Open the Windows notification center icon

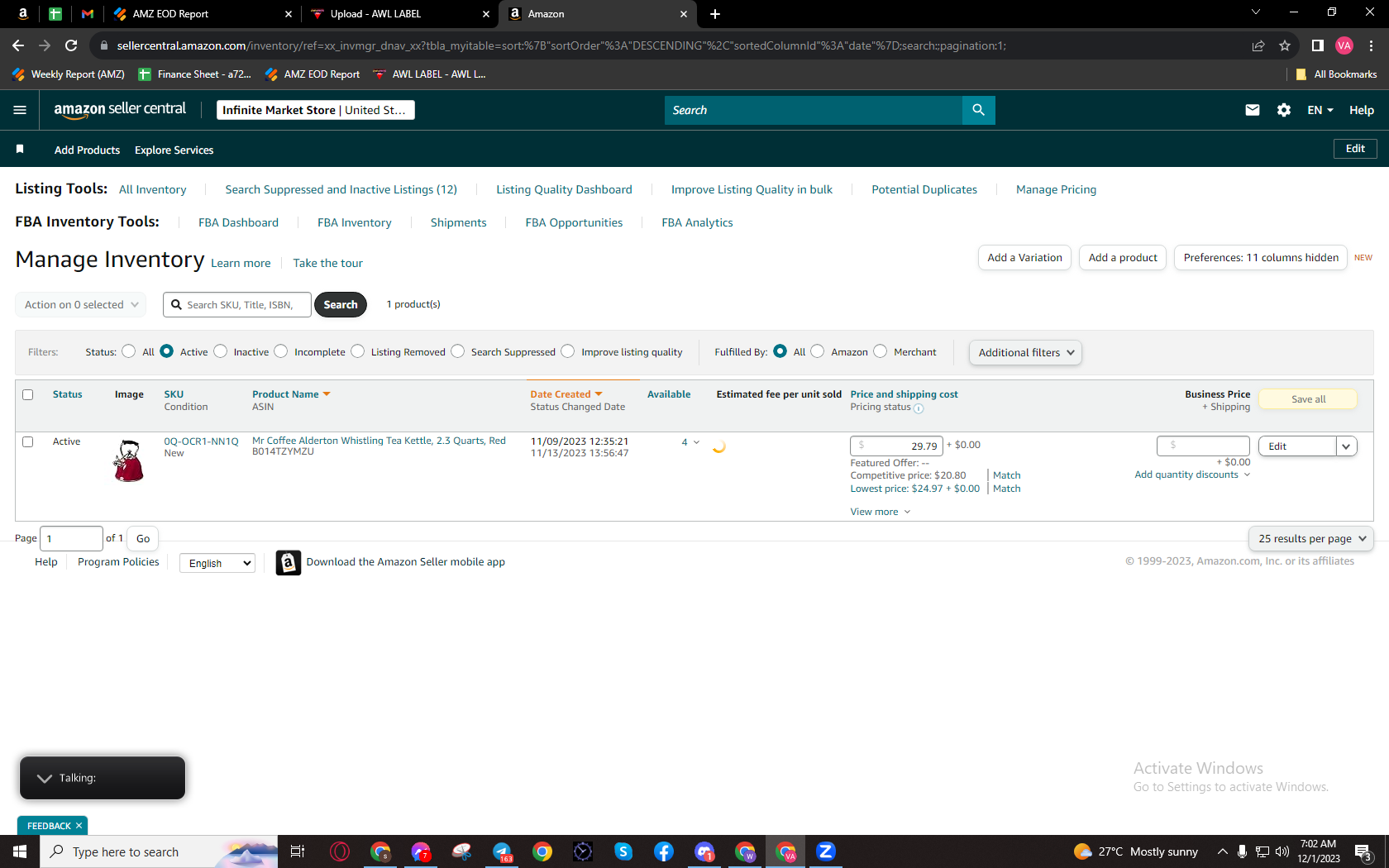click(x=1363, y=851)
